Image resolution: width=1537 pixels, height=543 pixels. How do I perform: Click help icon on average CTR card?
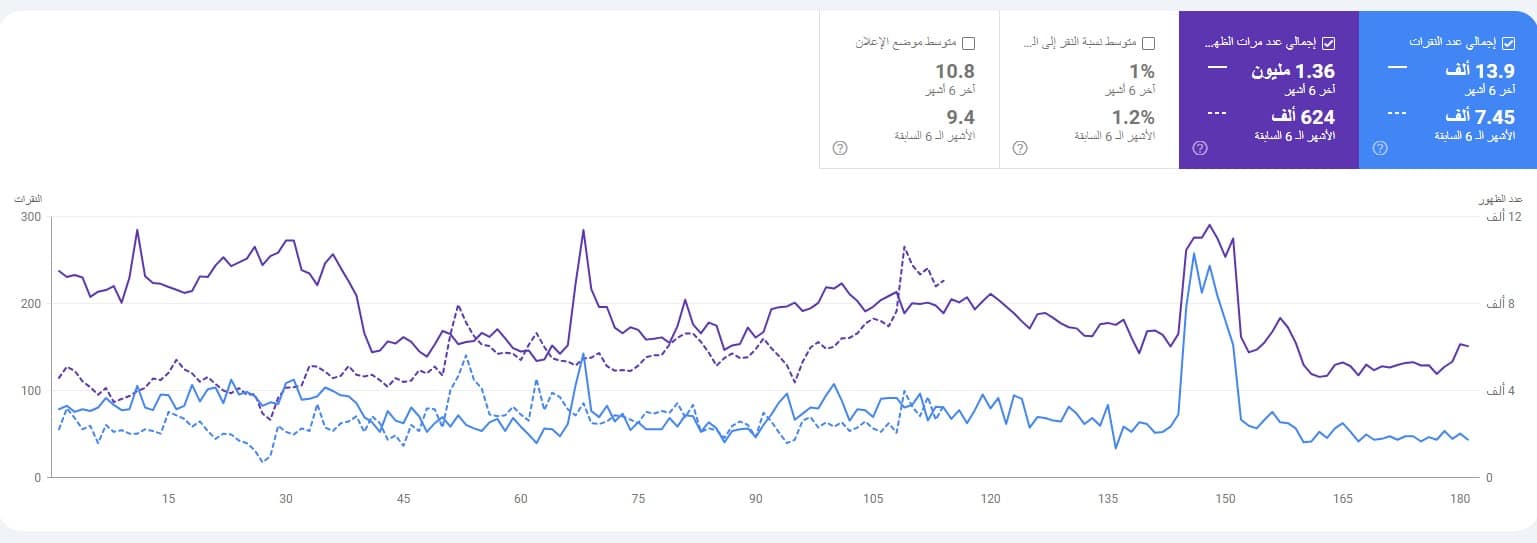coord(1020,148)
